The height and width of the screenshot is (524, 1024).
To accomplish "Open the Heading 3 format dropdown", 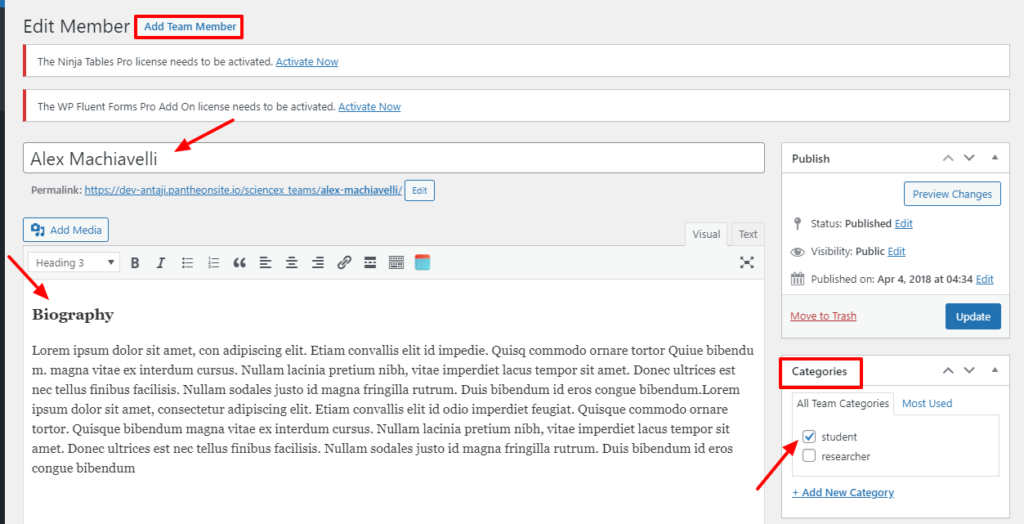I will [76, 263].
